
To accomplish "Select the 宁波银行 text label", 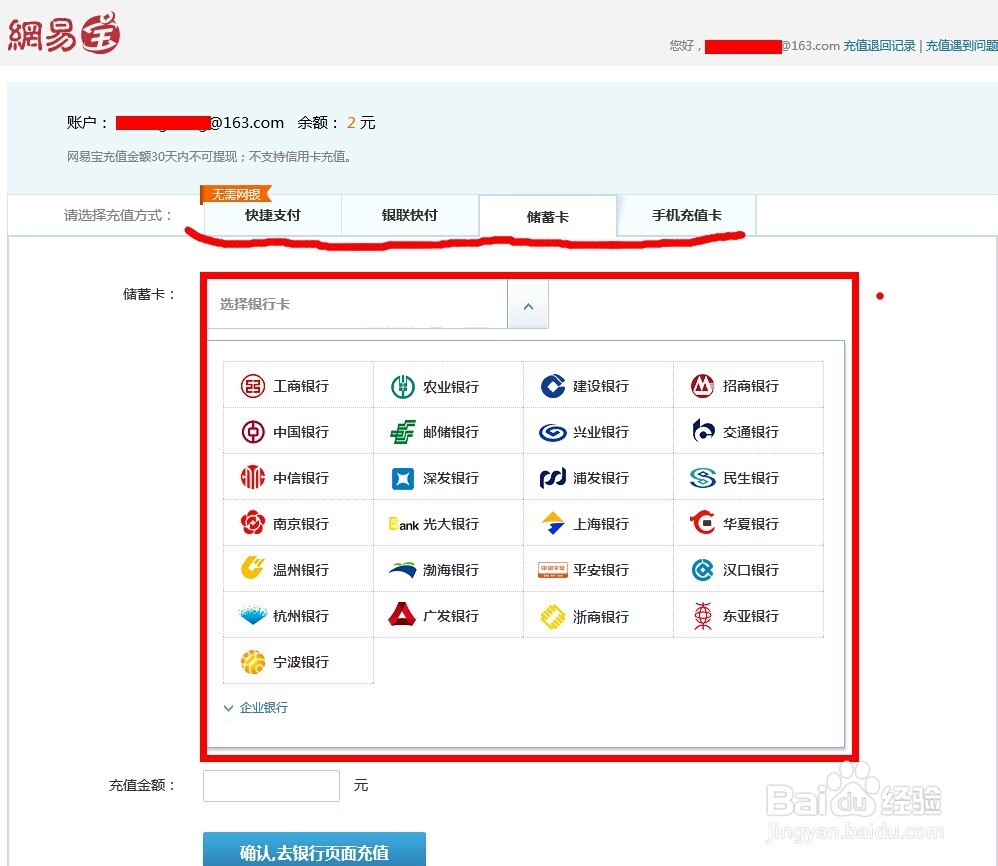I will click(x=301, y=662).
